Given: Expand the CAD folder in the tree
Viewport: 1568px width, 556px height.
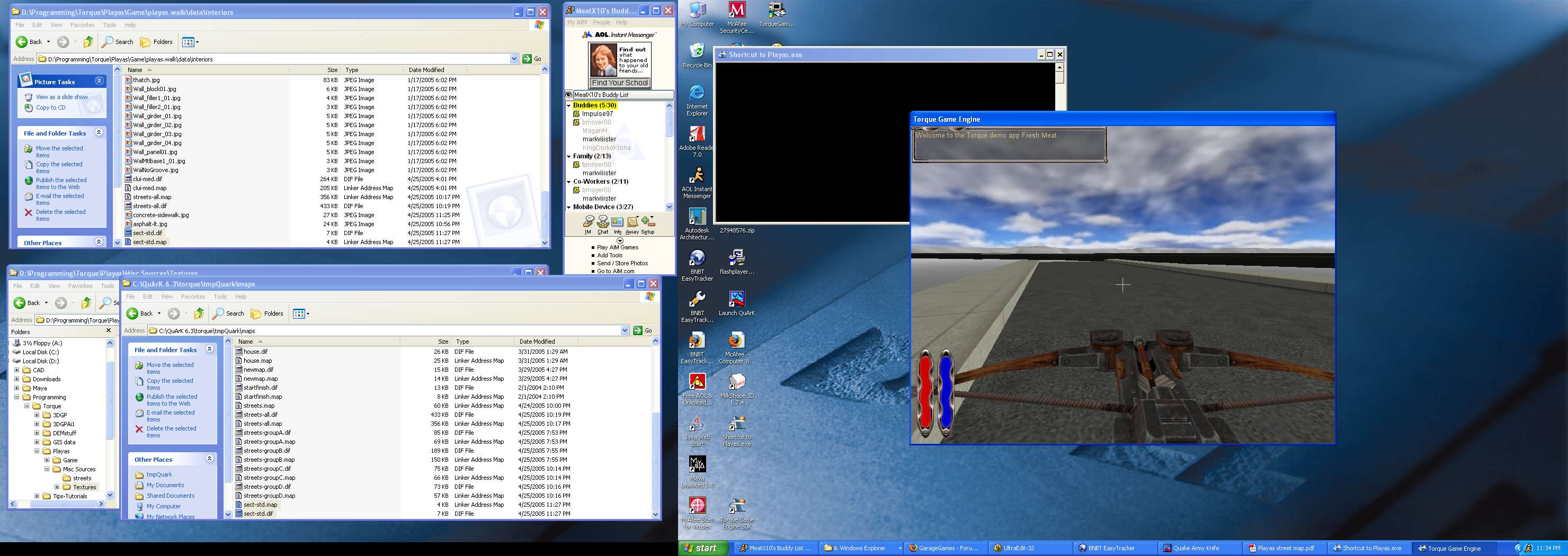Looking at the screenshot, I should click(17, 370).
